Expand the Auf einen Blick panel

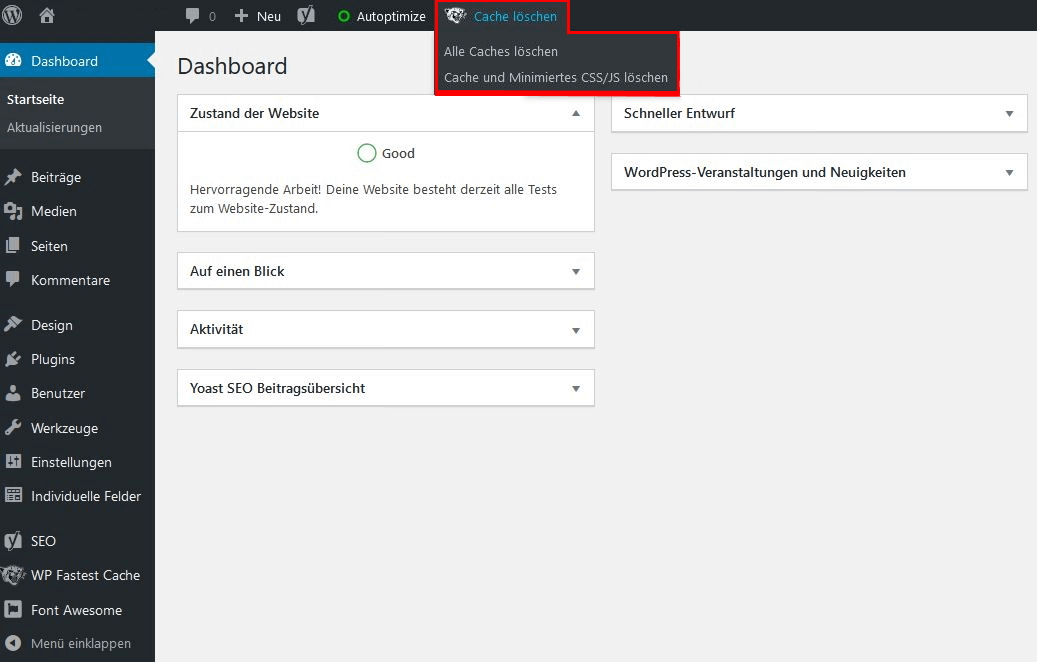(576, 271)
